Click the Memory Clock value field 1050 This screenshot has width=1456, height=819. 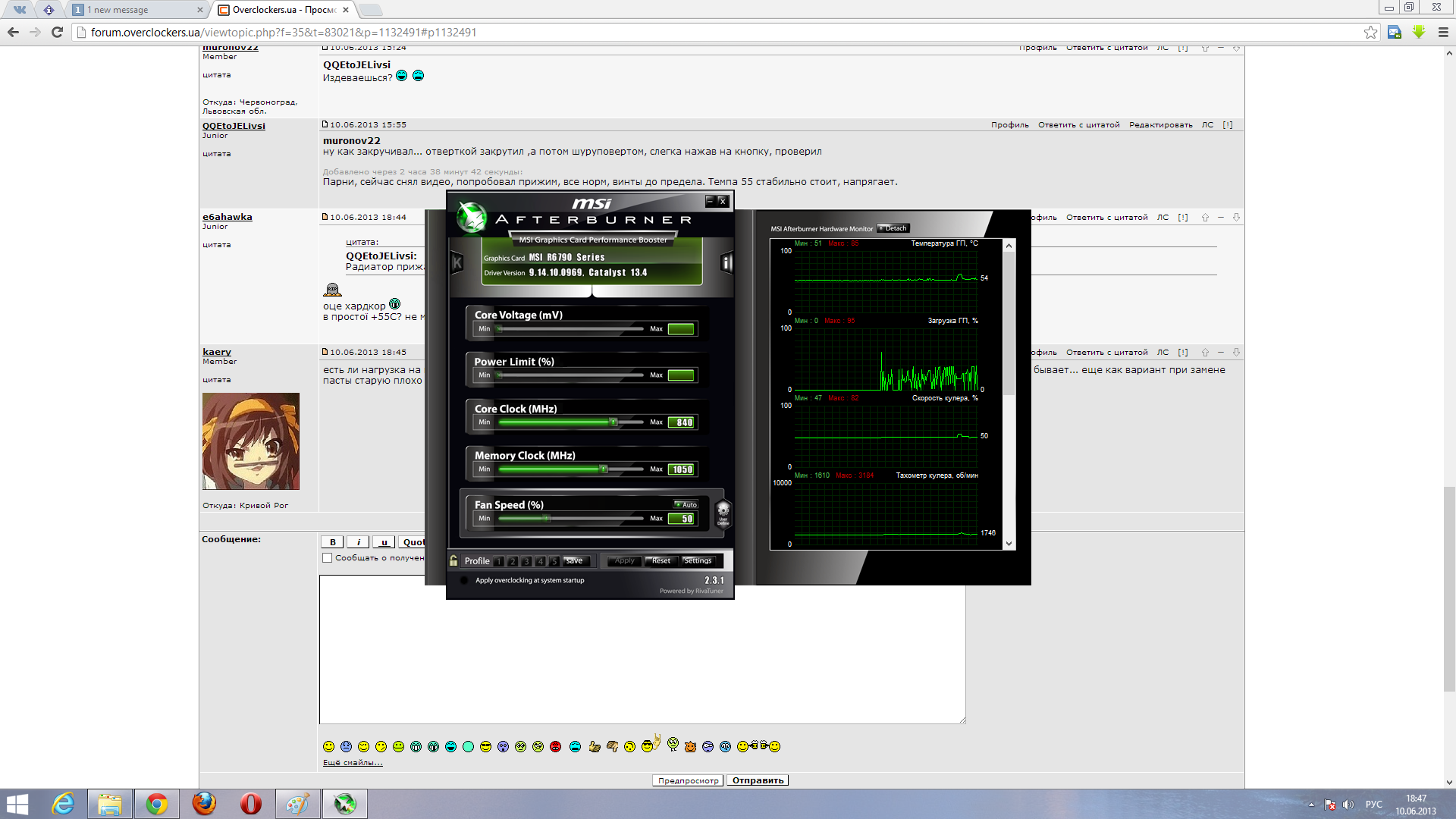point(682,469)
